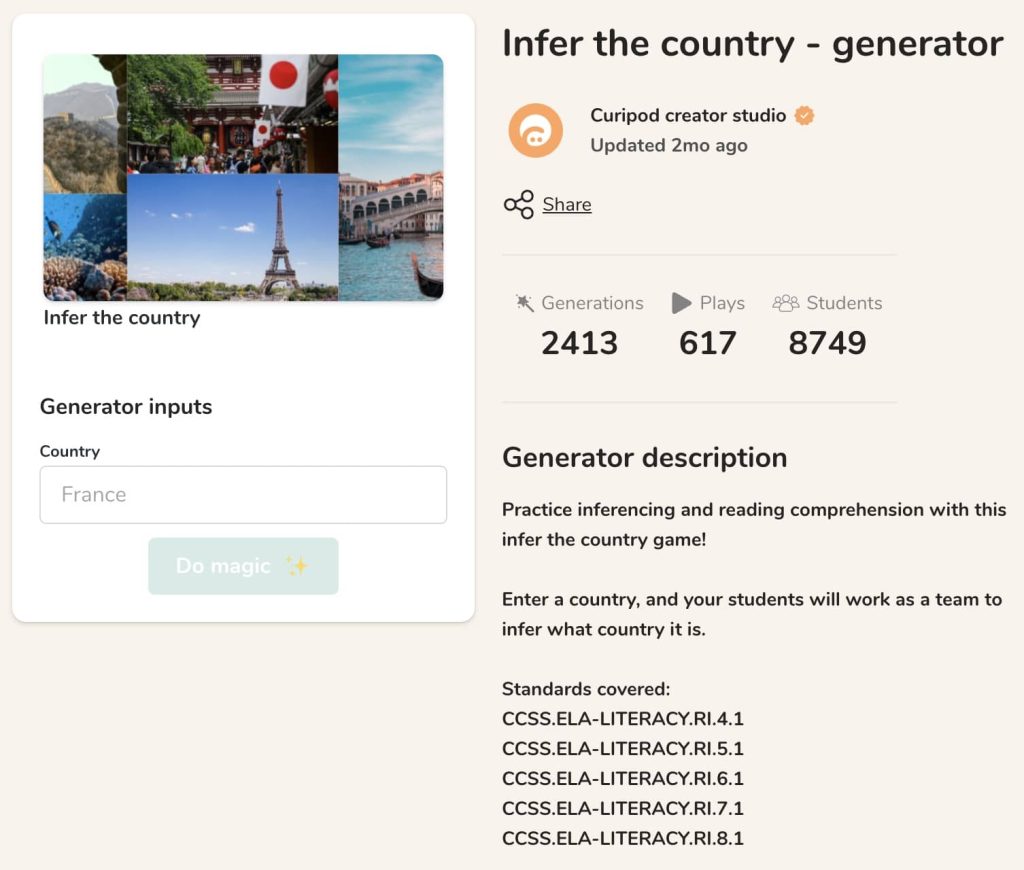Click the verified badge beside Curipod creator studio

[x=805, y=116]
